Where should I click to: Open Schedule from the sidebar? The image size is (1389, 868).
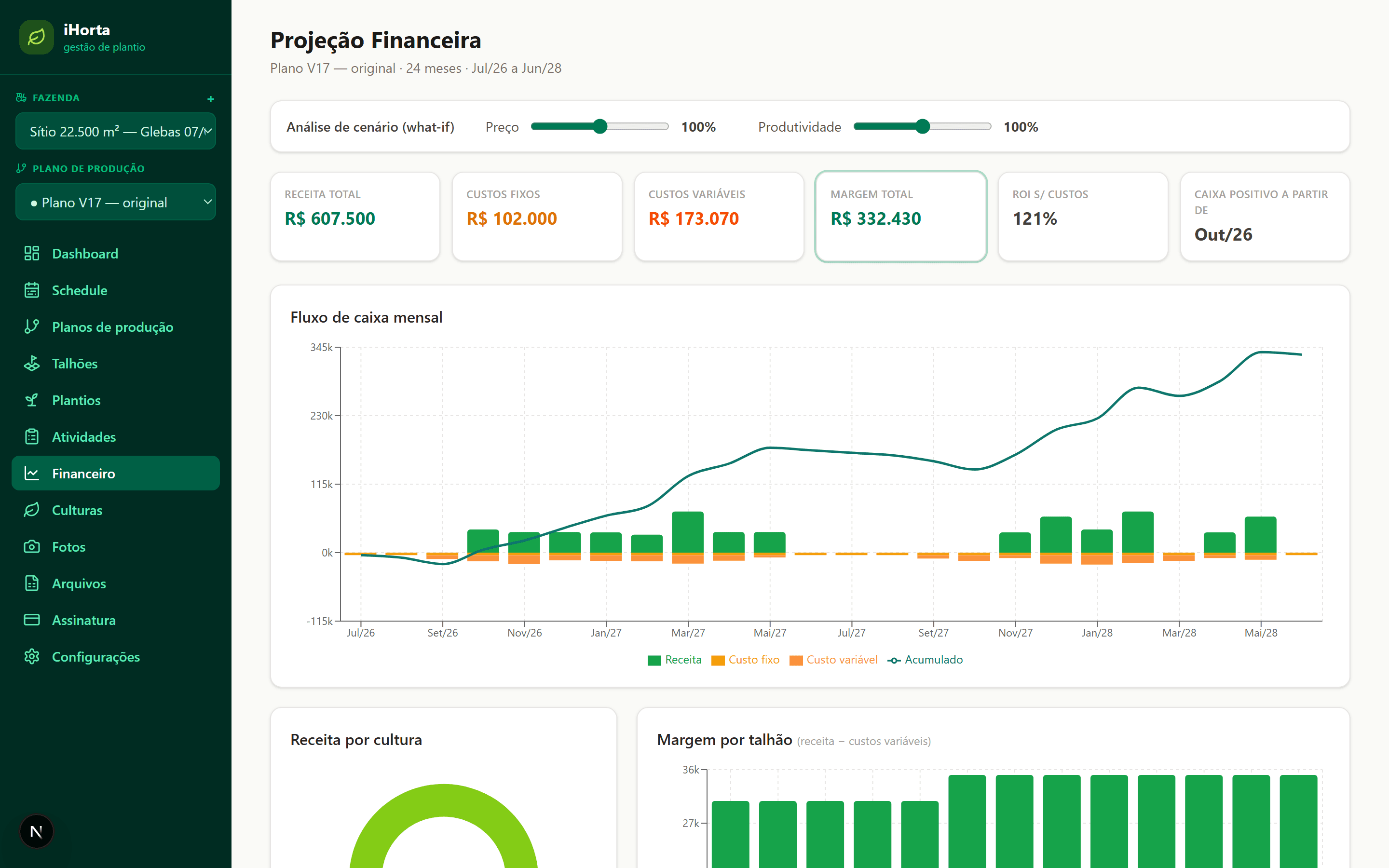coord(116,290)
